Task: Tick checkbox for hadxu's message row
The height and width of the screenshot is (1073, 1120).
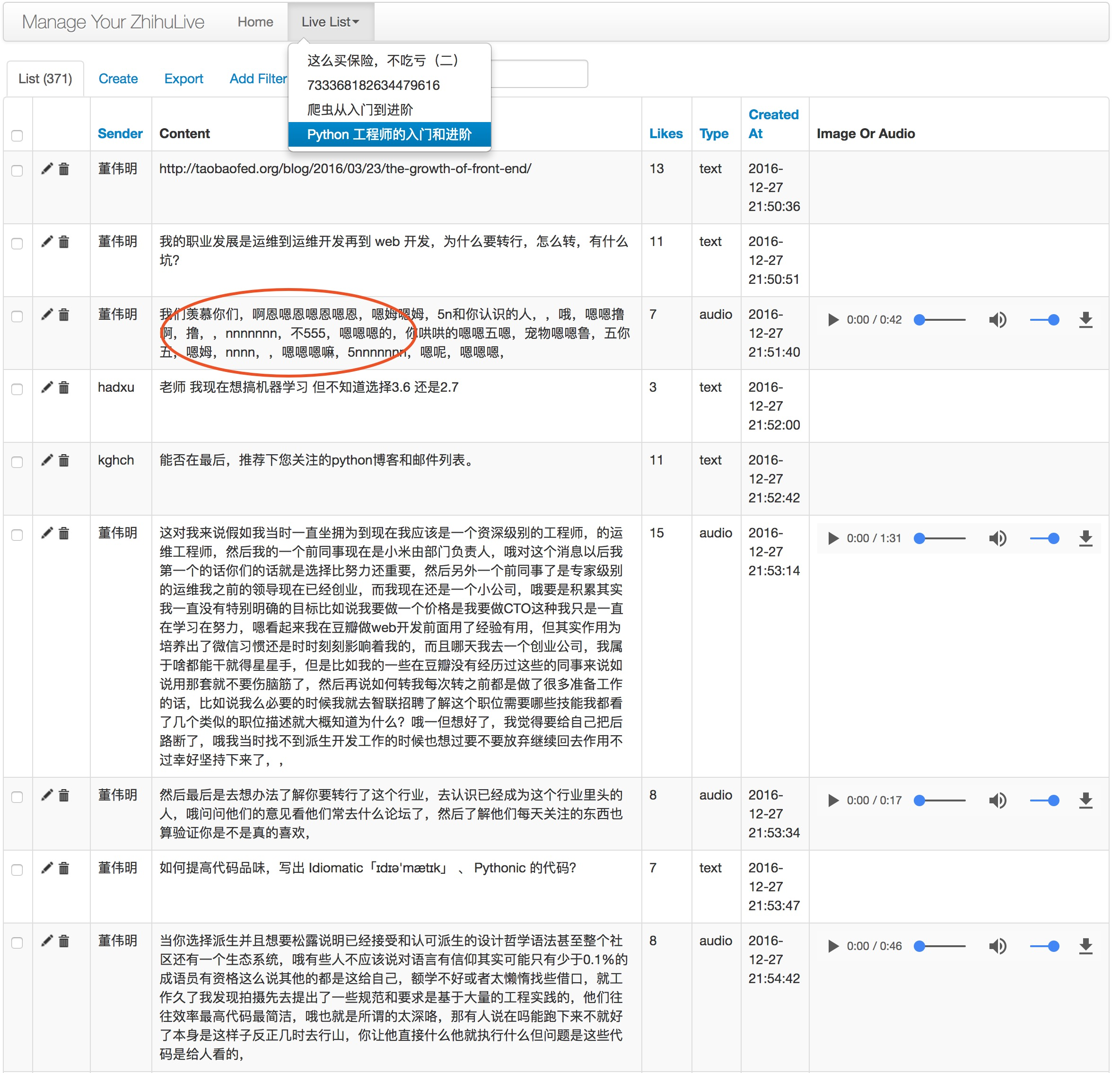Action: [17, 389]
